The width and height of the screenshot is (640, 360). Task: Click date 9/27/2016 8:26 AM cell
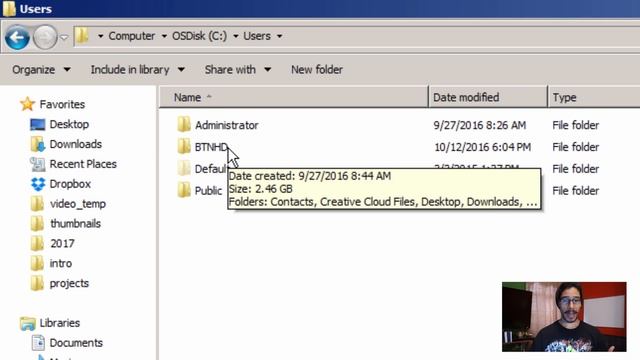click(x=480, y=125)
